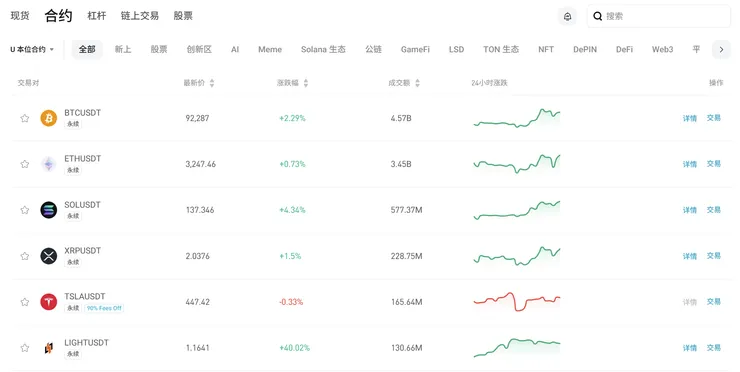This screenshot has width=740, height=372.
Task: Click the +40.02% change value
Action: pos(294,348)
